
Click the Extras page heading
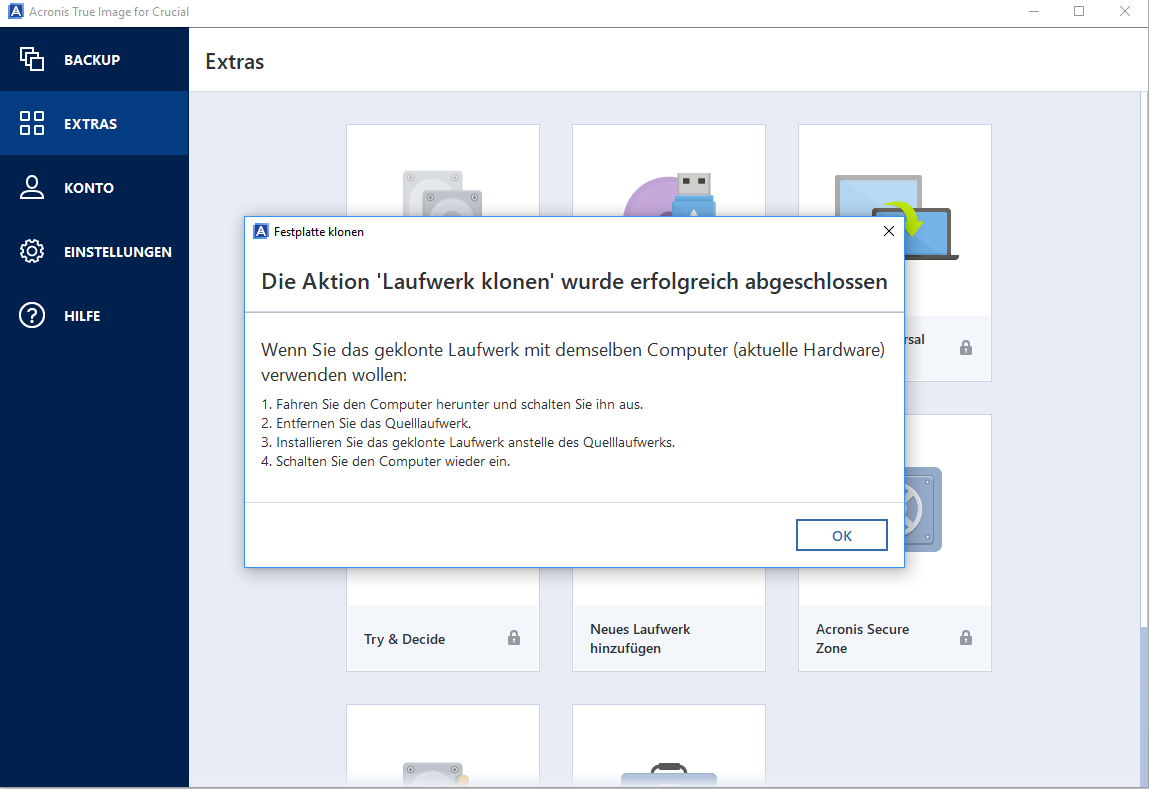click(x=234, y=62)
